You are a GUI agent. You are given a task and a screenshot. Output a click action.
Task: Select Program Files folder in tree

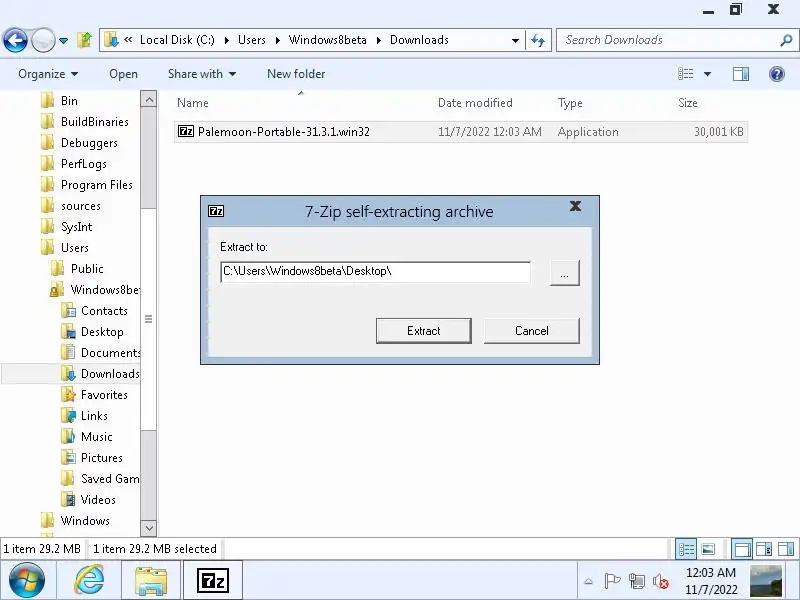point(96,184)
